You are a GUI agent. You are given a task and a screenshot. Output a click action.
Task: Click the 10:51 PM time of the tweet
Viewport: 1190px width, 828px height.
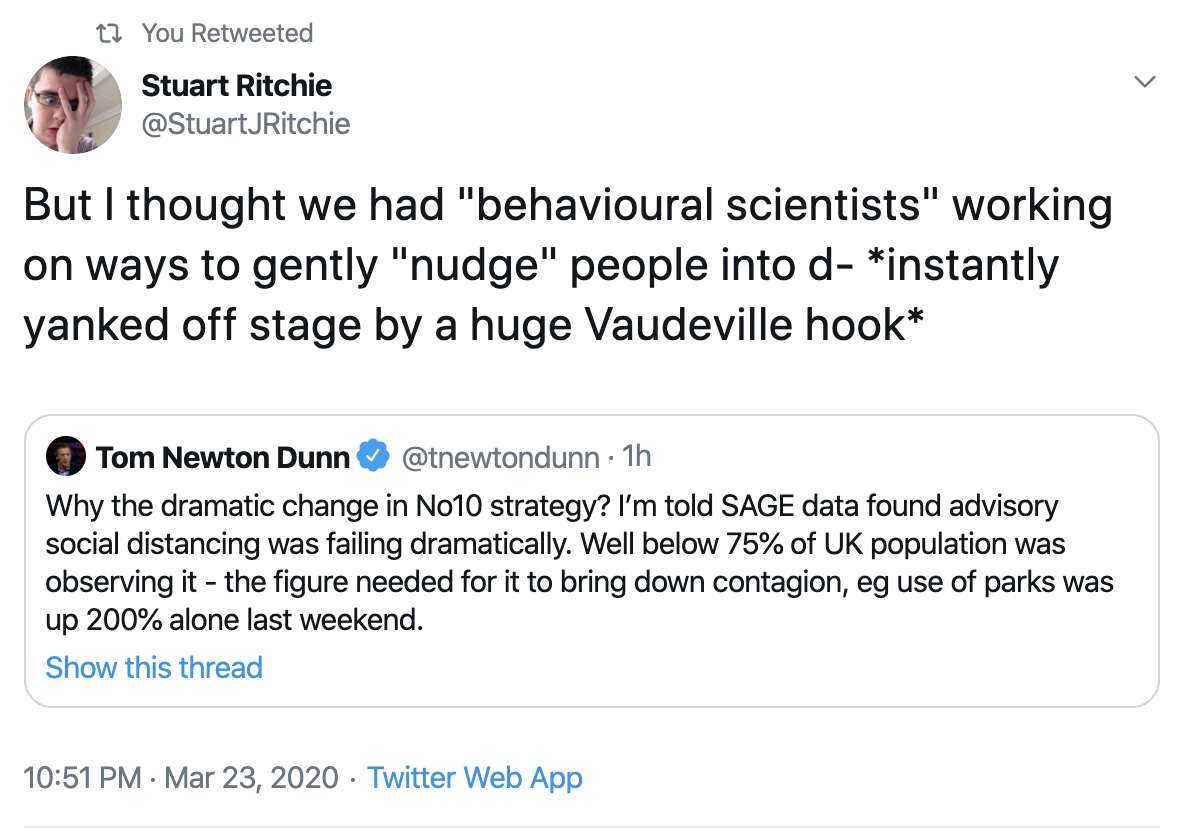pyautogui.click(x=82, y=778)
